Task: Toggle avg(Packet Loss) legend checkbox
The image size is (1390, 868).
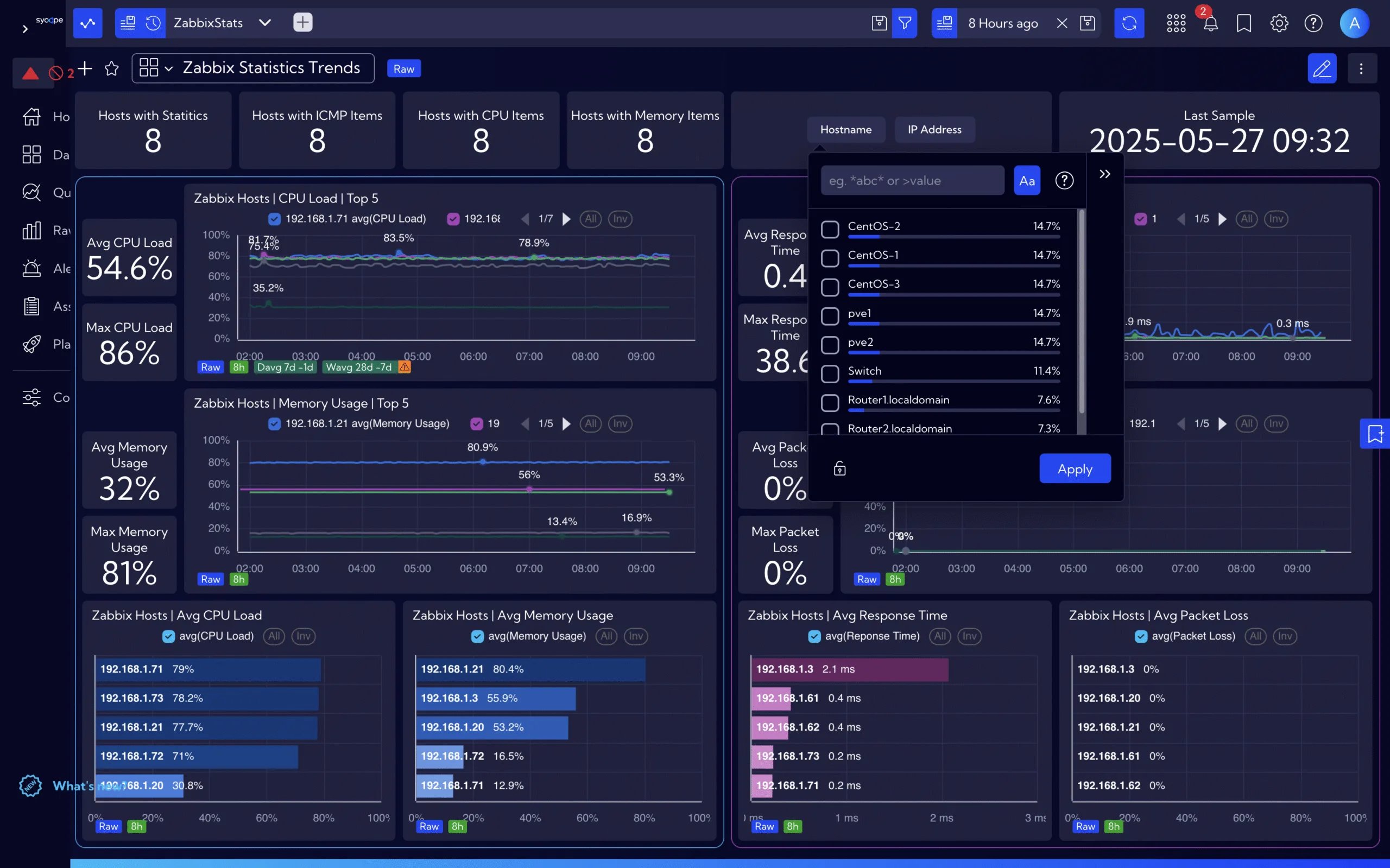Action: 1141,636
